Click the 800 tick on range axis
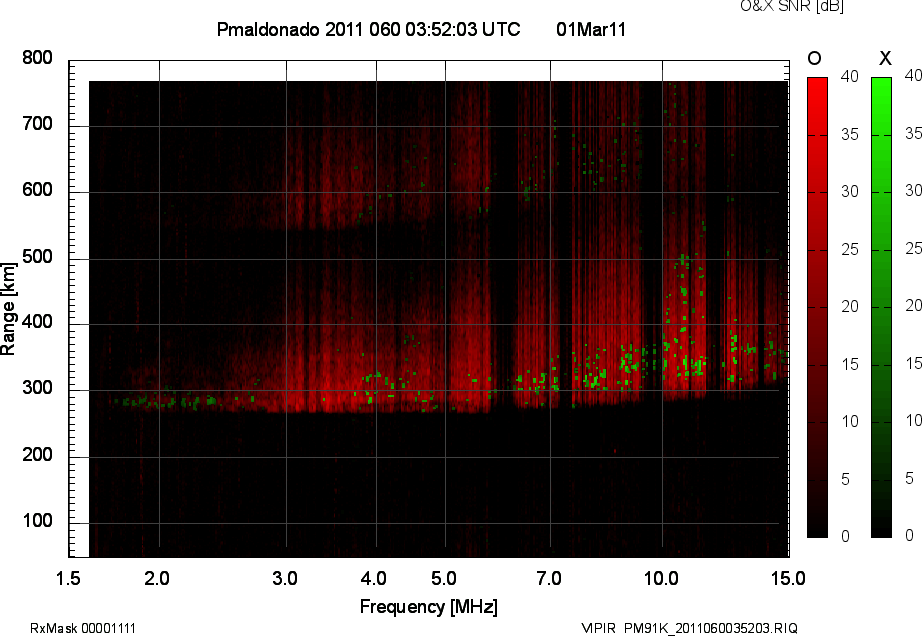The image size is (922, 636). click(37, 59)
